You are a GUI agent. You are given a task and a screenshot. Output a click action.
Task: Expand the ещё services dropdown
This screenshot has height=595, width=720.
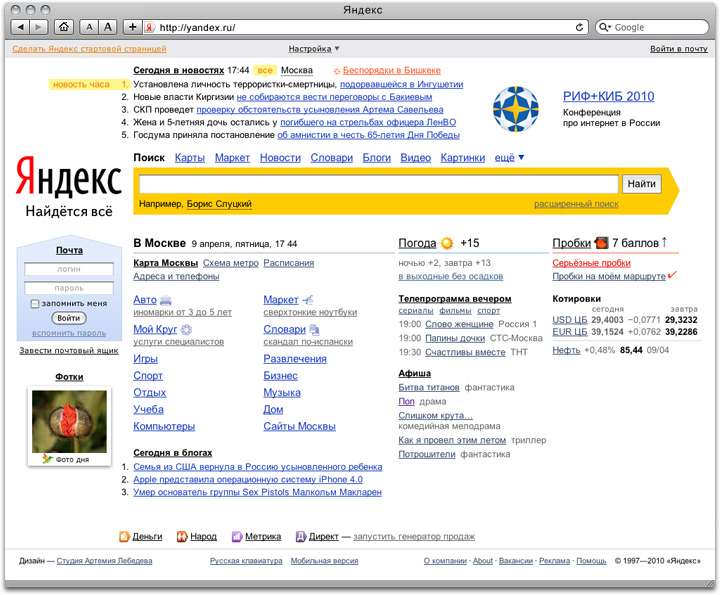click(x=509, y=158)
